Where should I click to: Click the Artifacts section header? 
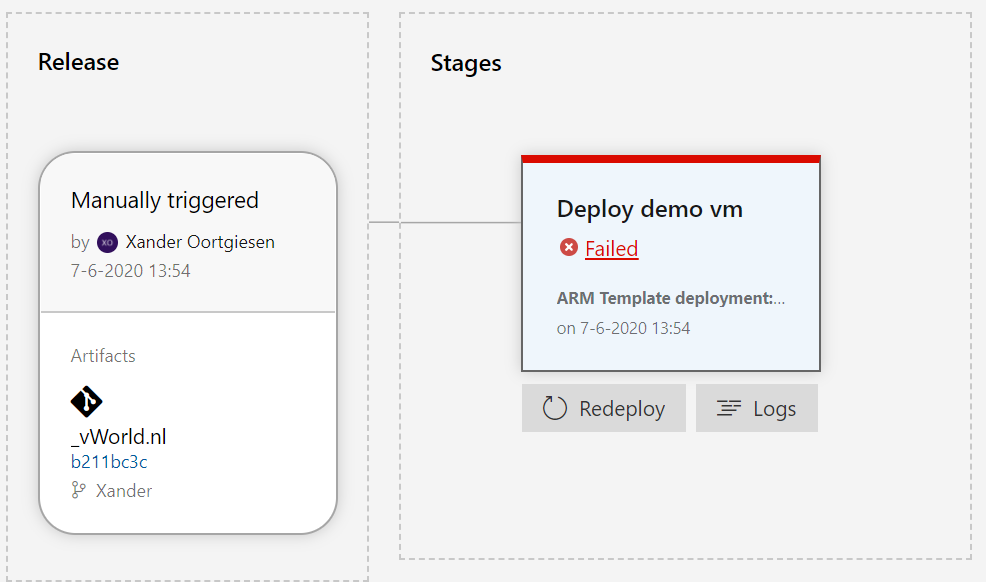103,355
